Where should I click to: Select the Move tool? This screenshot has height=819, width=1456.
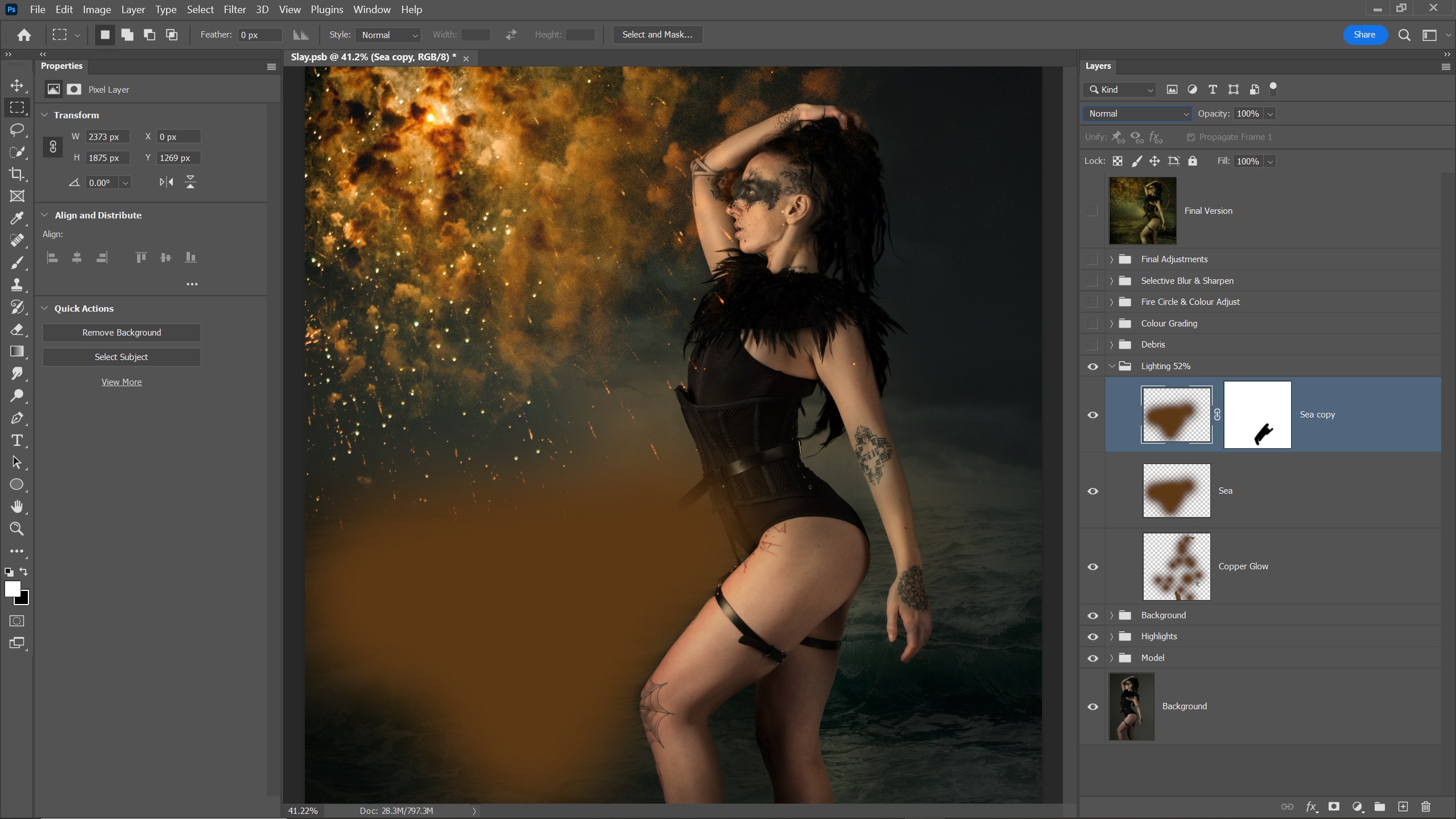tap(17, 85)
